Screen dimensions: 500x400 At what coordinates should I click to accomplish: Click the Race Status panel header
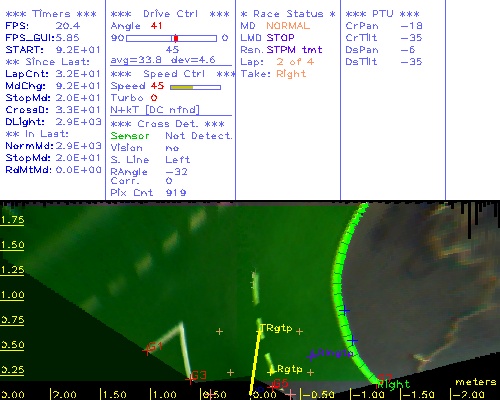[288, 14]
